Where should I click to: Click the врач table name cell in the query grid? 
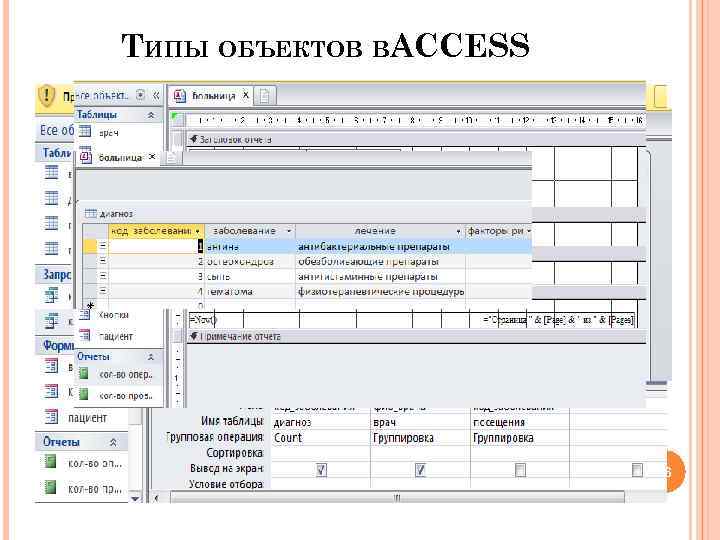click(420, 422)
